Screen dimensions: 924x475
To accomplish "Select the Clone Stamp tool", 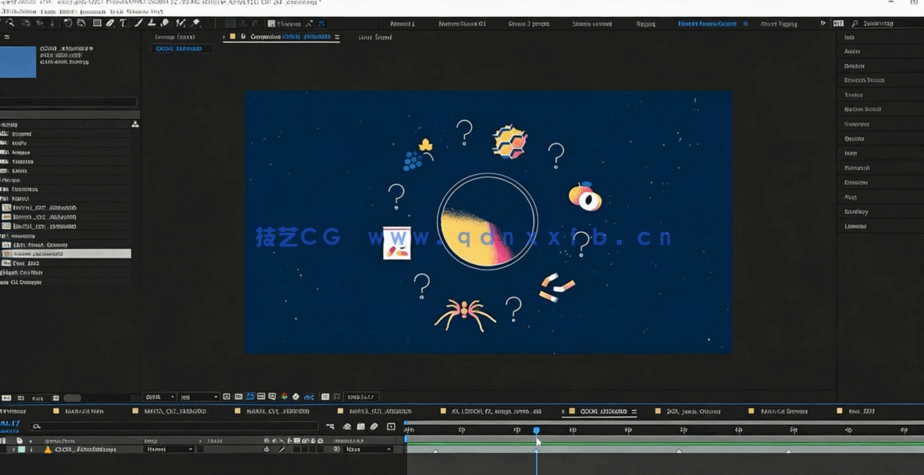I will click(151, 23).
